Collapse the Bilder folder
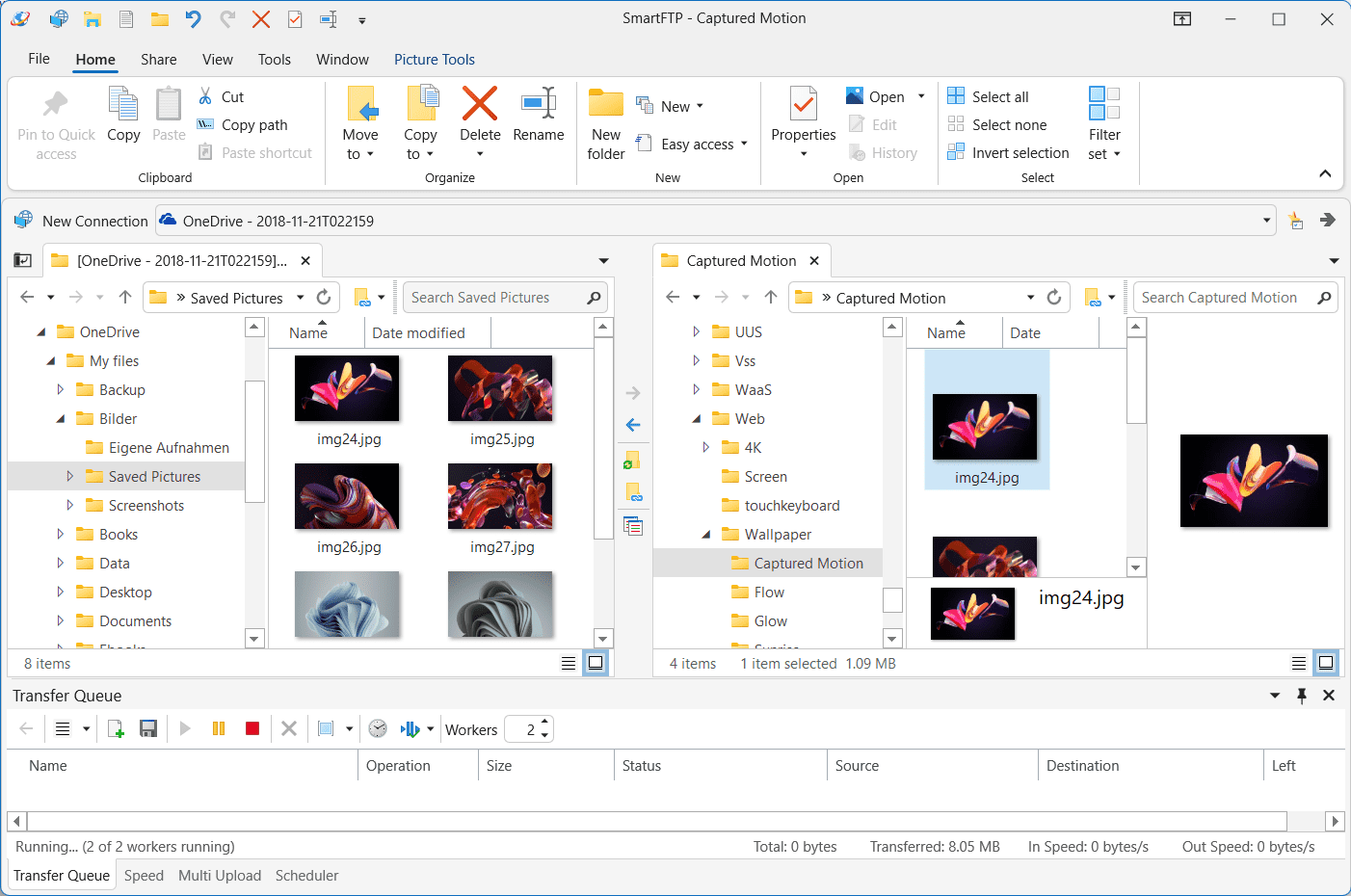This screenshot has width=1351, height=896. pos(60,419)
